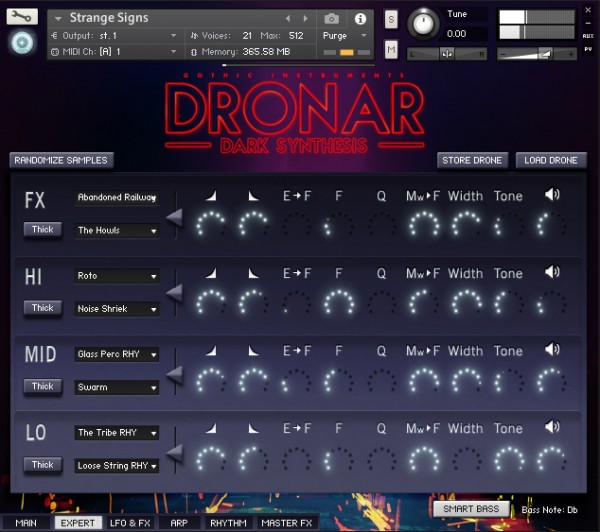Click the MID row sample balance arrow
Viewport: 600px width, 532px height.
click(174, 374)
